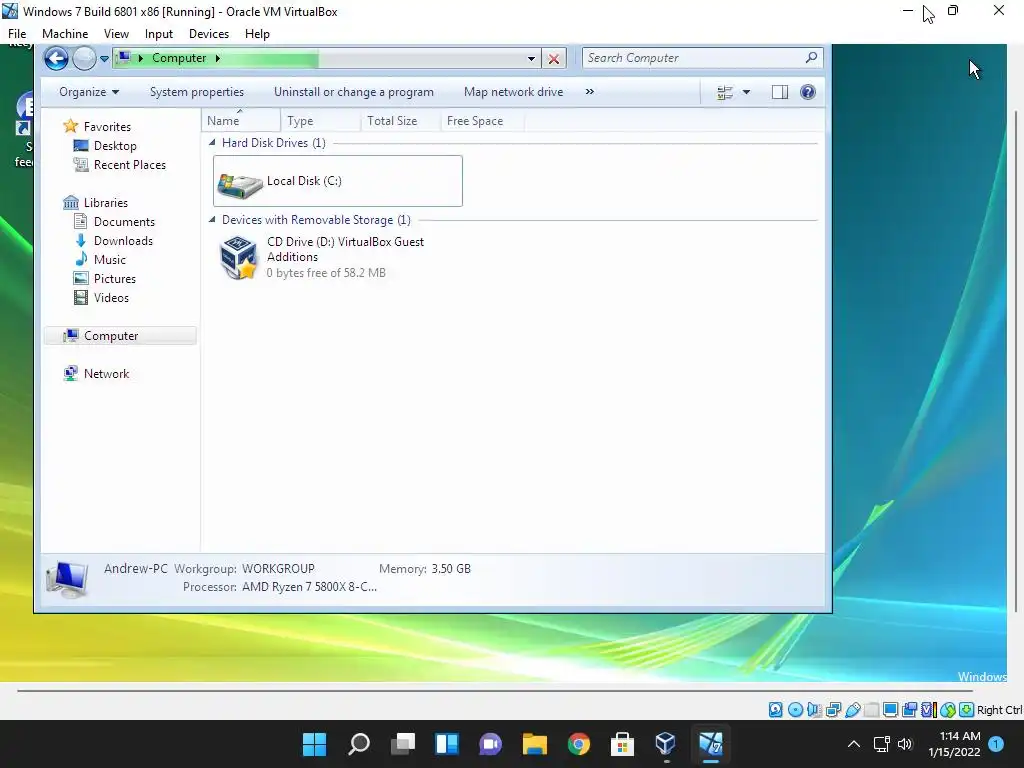Click the computer icon in the address bar
This screenshot has width=1024, height=768.
124,58
